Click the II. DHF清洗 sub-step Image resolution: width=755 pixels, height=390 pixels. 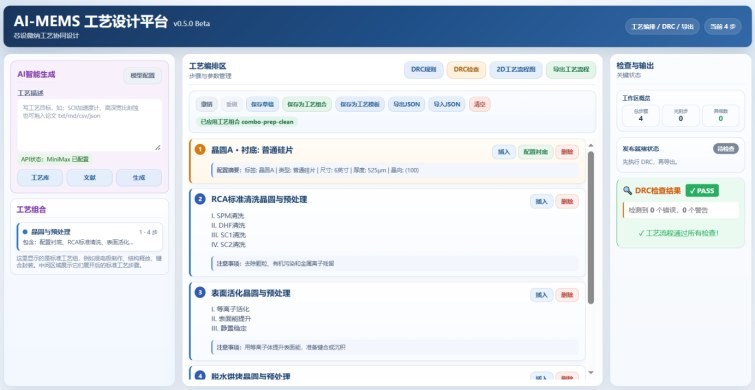click(x=228, y=225)
